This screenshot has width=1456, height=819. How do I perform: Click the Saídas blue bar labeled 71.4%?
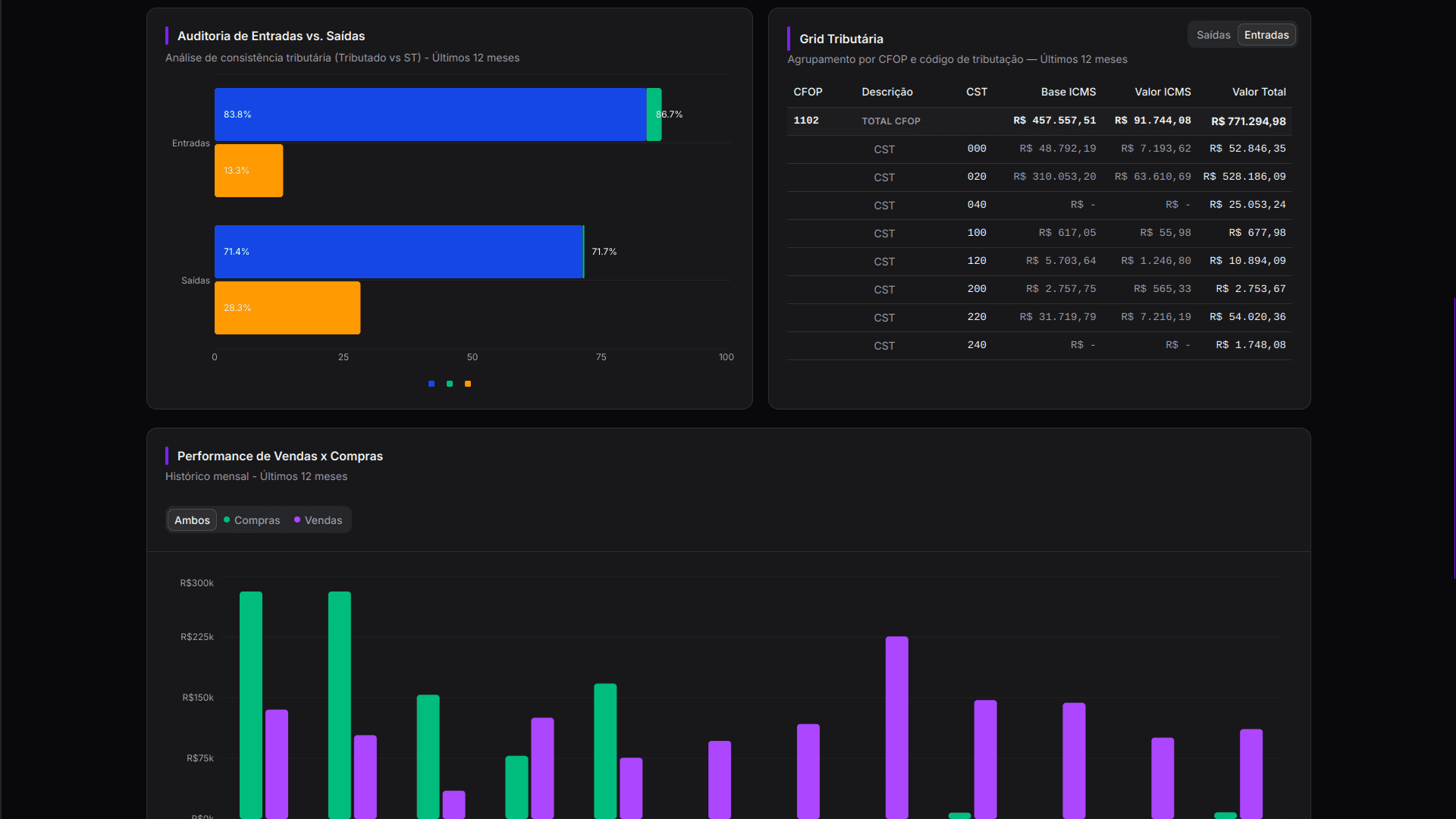(398, 252)
